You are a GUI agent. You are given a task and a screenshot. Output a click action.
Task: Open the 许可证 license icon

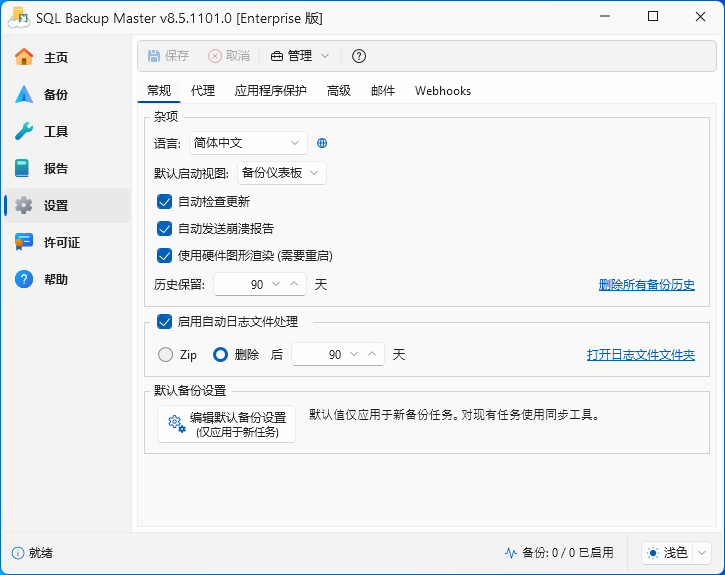[x=24, y=242]
